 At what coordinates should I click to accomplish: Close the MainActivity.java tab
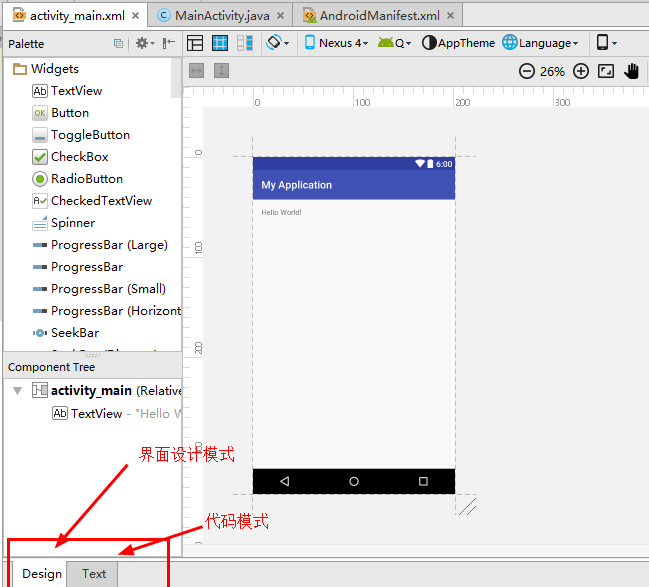tap(281, 16)
